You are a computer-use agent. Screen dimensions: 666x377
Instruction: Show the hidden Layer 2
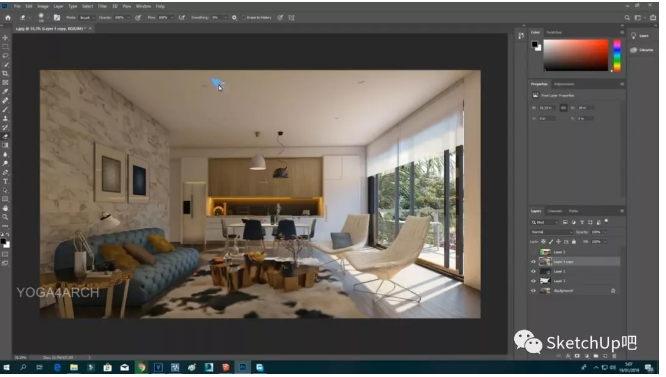[533, 252]
